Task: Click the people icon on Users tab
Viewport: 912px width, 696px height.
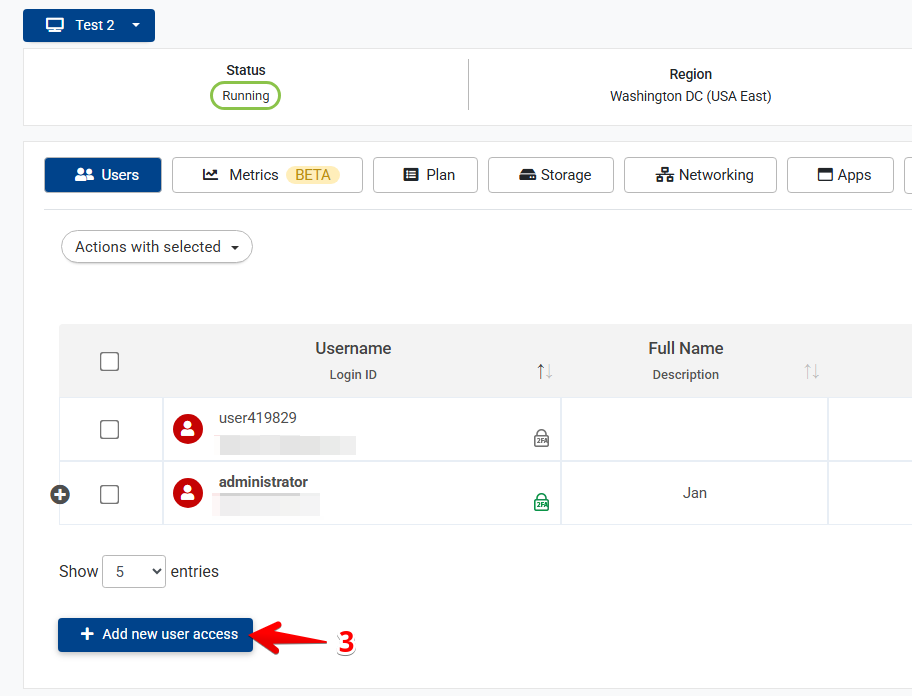Action: coord(84,174)
